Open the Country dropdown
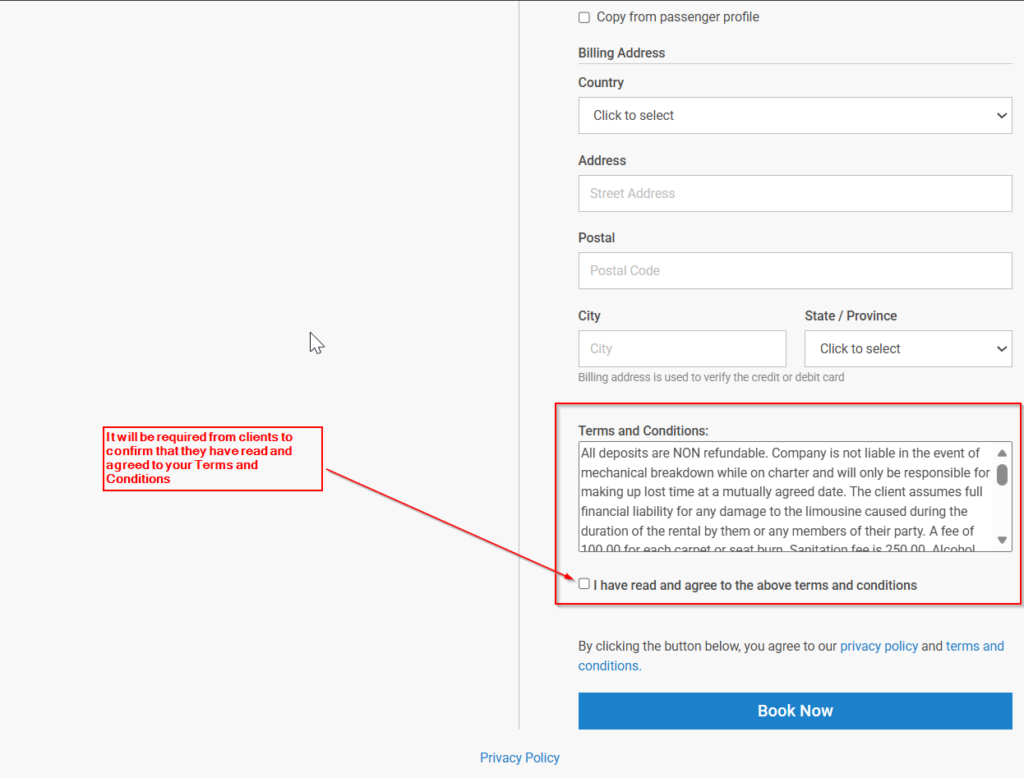The height and width of the screenshot is (778, 1024). (x=795, y=115)
